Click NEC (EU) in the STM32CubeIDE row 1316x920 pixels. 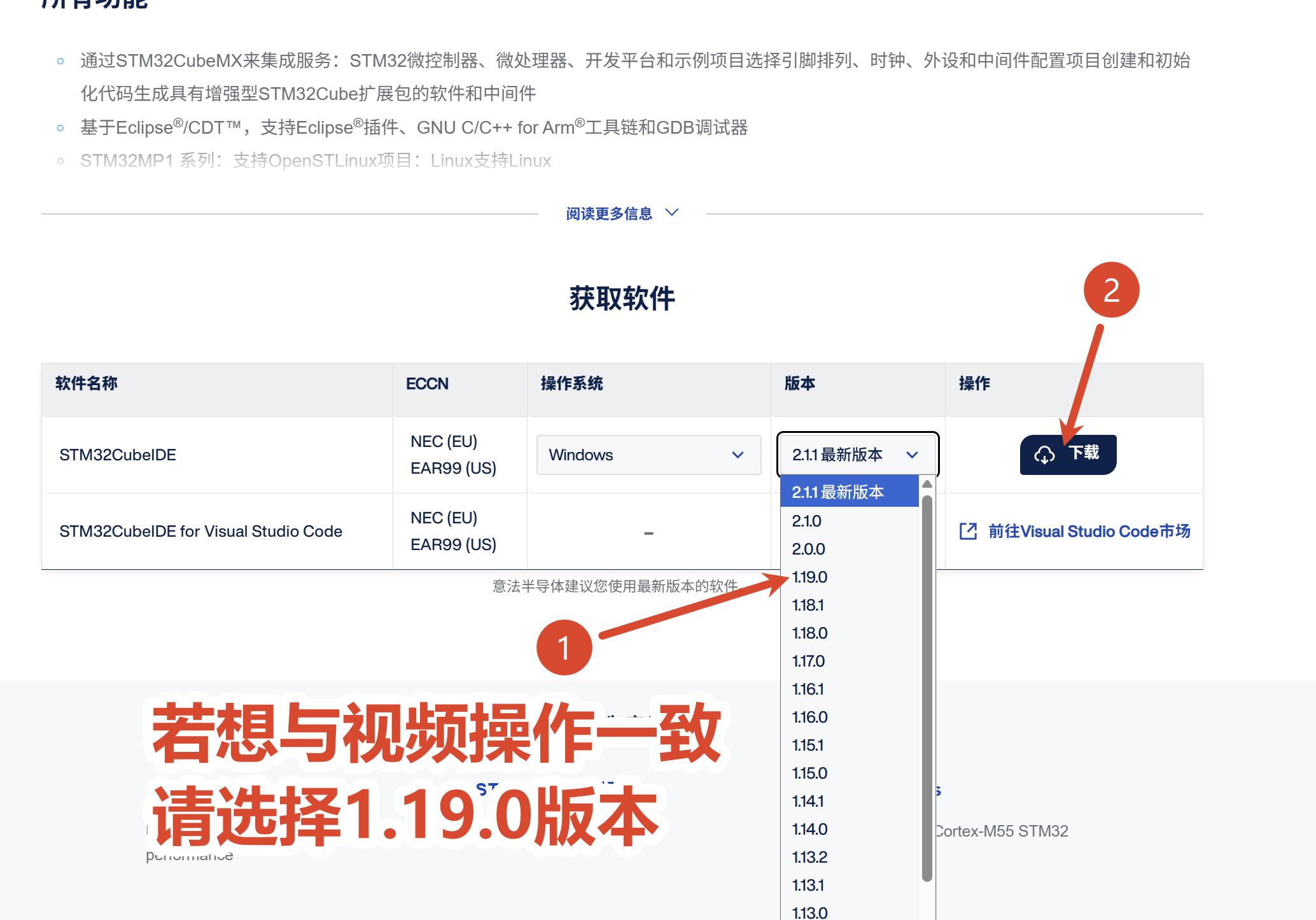coord(444,441)
